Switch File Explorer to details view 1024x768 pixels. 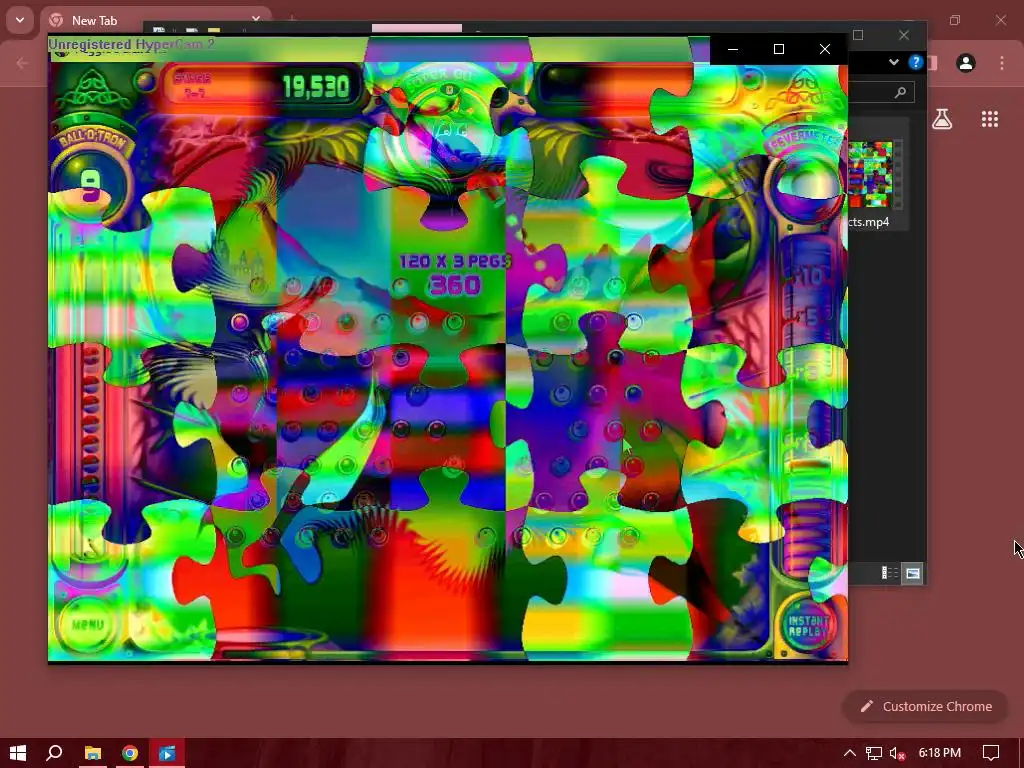(x=889, y=573)
